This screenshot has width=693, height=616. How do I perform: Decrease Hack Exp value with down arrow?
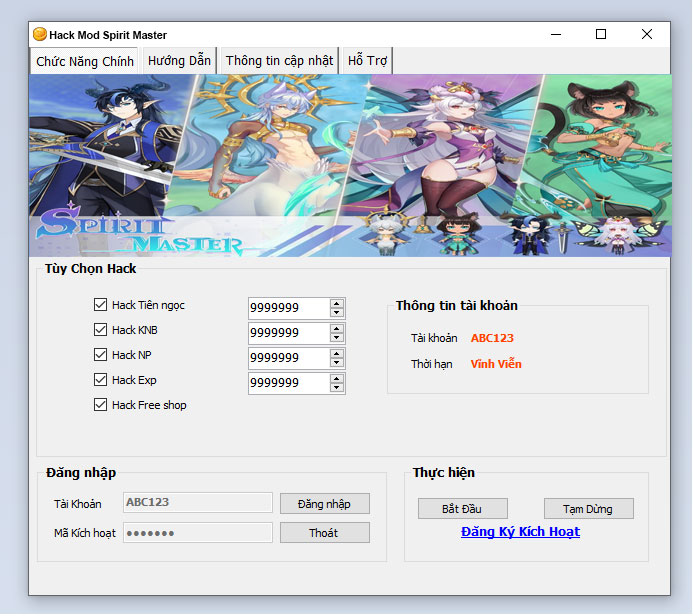[337, 388]
